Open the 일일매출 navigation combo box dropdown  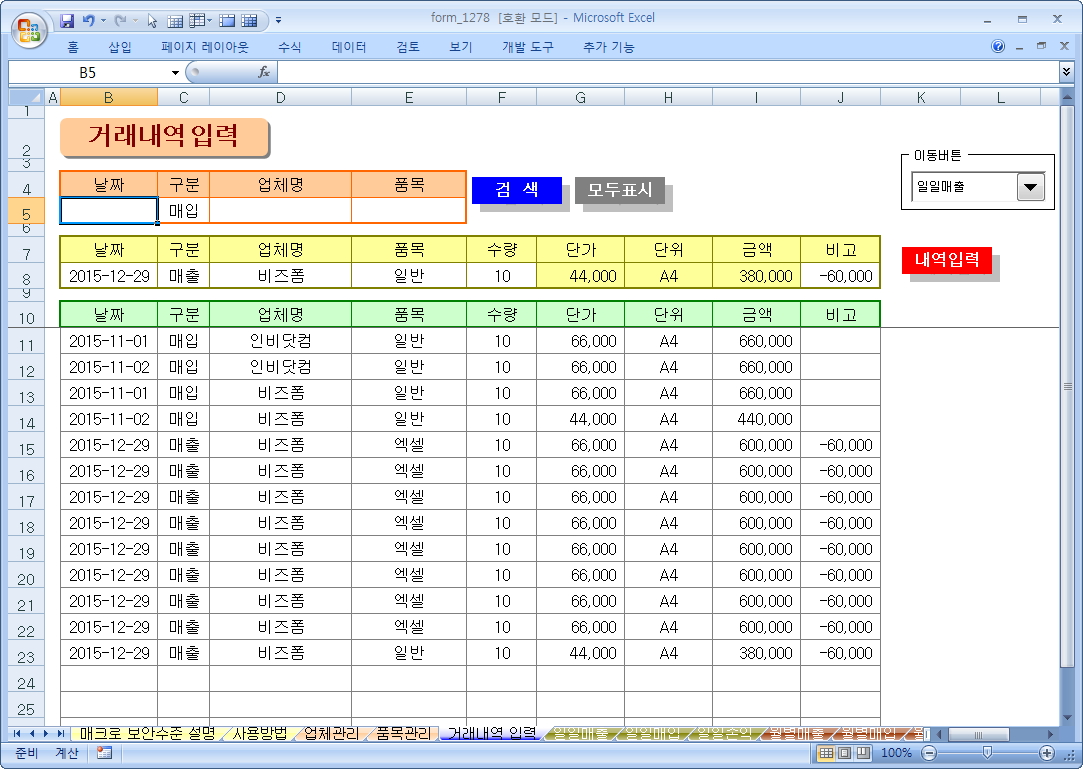coord(1030,187)
